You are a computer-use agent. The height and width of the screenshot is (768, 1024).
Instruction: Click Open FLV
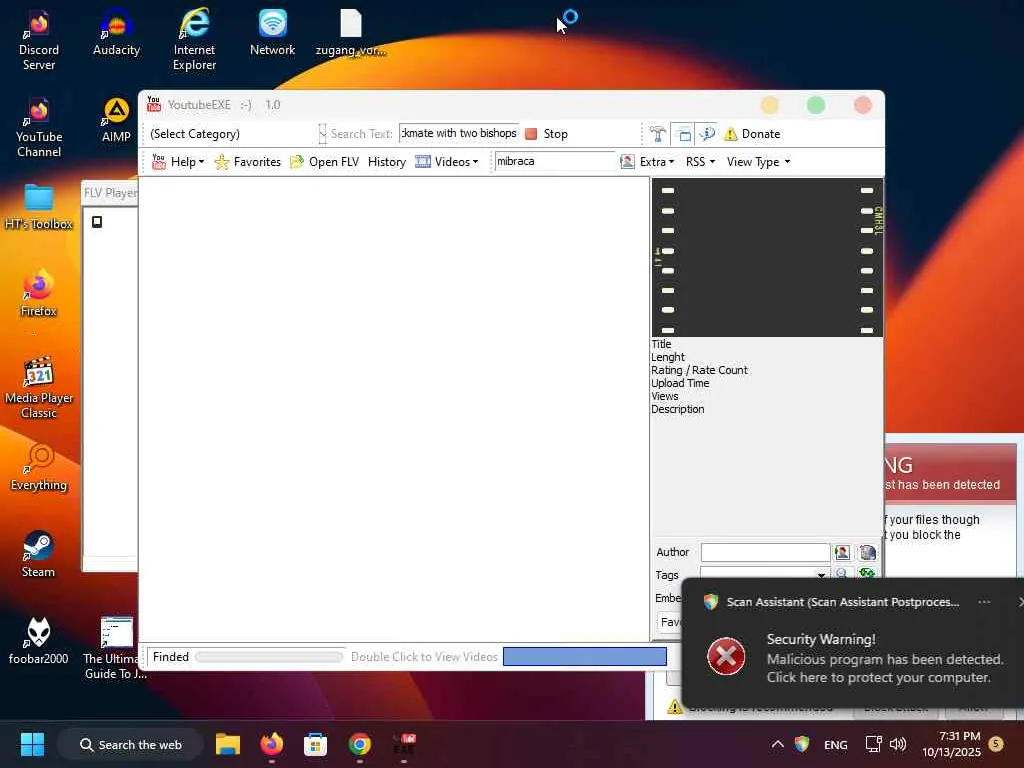pyautogui.click(x=325, y=161)
